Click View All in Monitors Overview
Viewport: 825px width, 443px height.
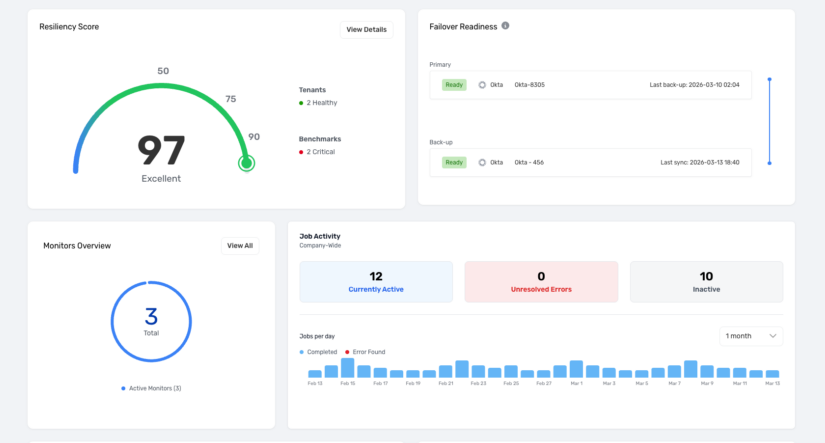pos(240,245)
